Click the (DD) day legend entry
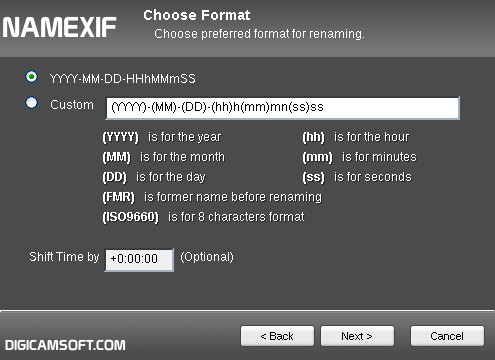This screenshot has height=360, width=495. (154, 177)
